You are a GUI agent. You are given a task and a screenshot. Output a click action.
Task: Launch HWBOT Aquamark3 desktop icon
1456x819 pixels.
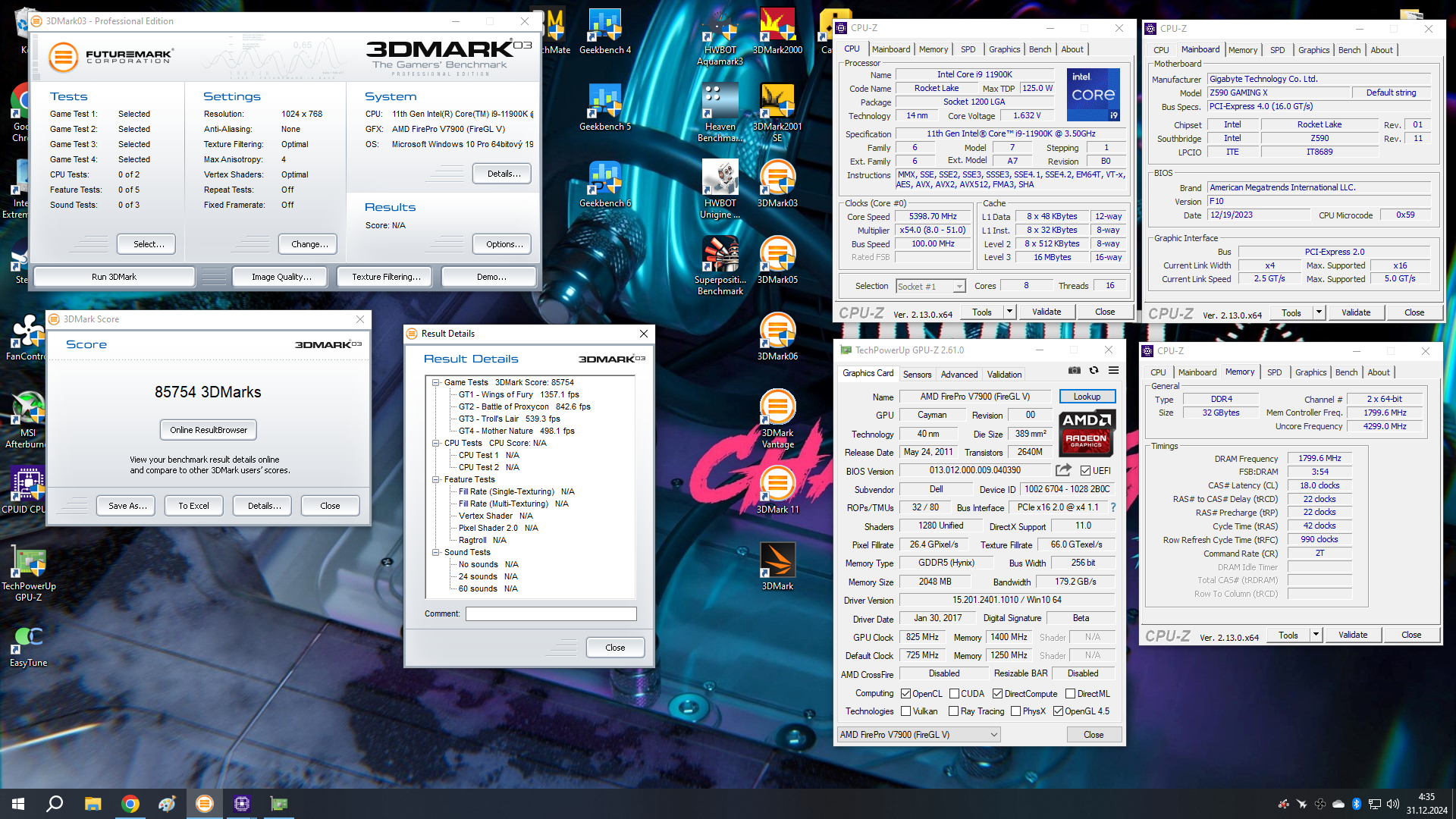coord(720,37)
